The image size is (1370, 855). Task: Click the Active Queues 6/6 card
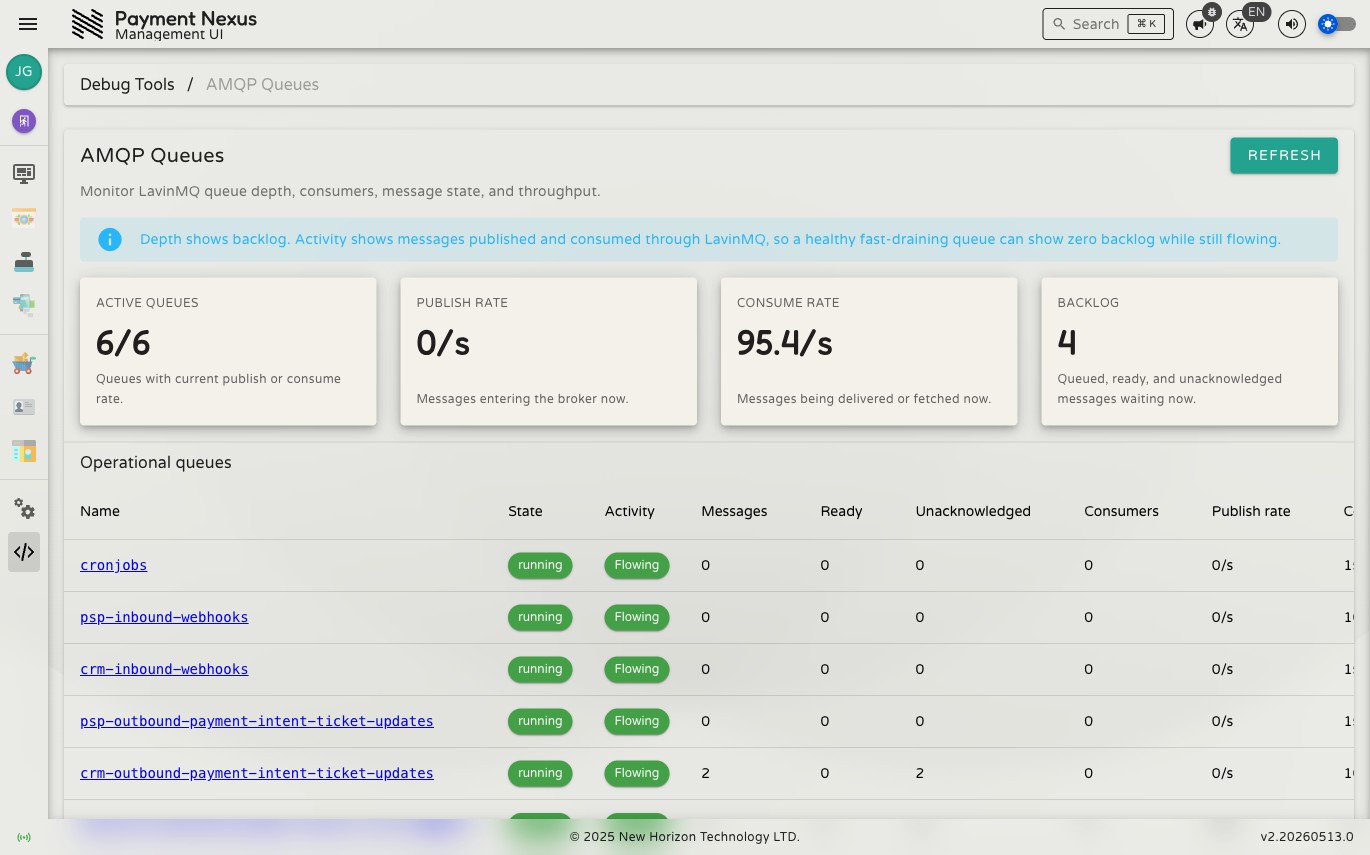(228, 351)
